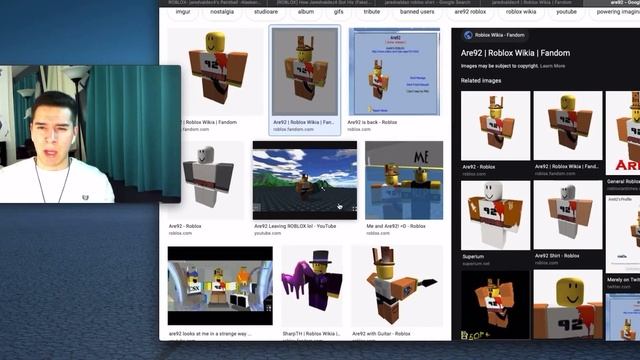This screenshot has height=360, width=640.
Task: Click the Are92 with Guitar - Roblox caption
Action: click(381, 334)
